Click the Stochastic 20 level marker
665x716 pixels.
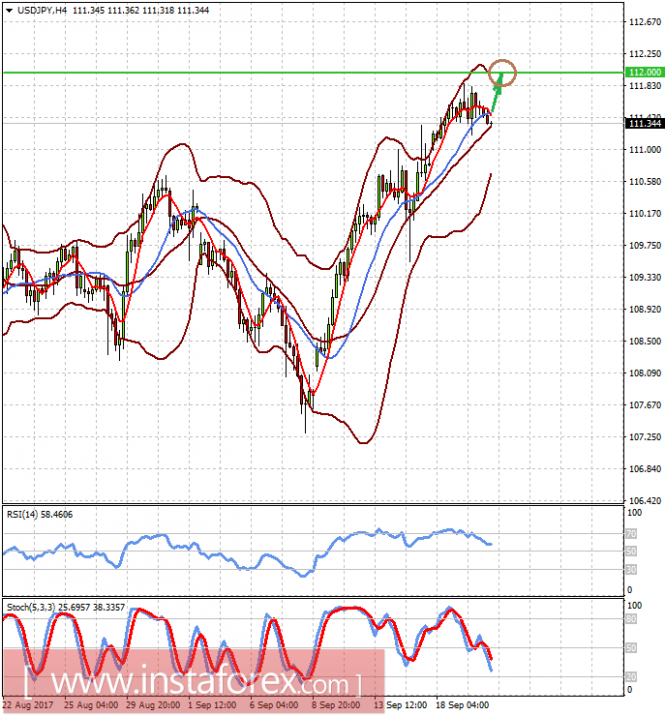(631, 676)
